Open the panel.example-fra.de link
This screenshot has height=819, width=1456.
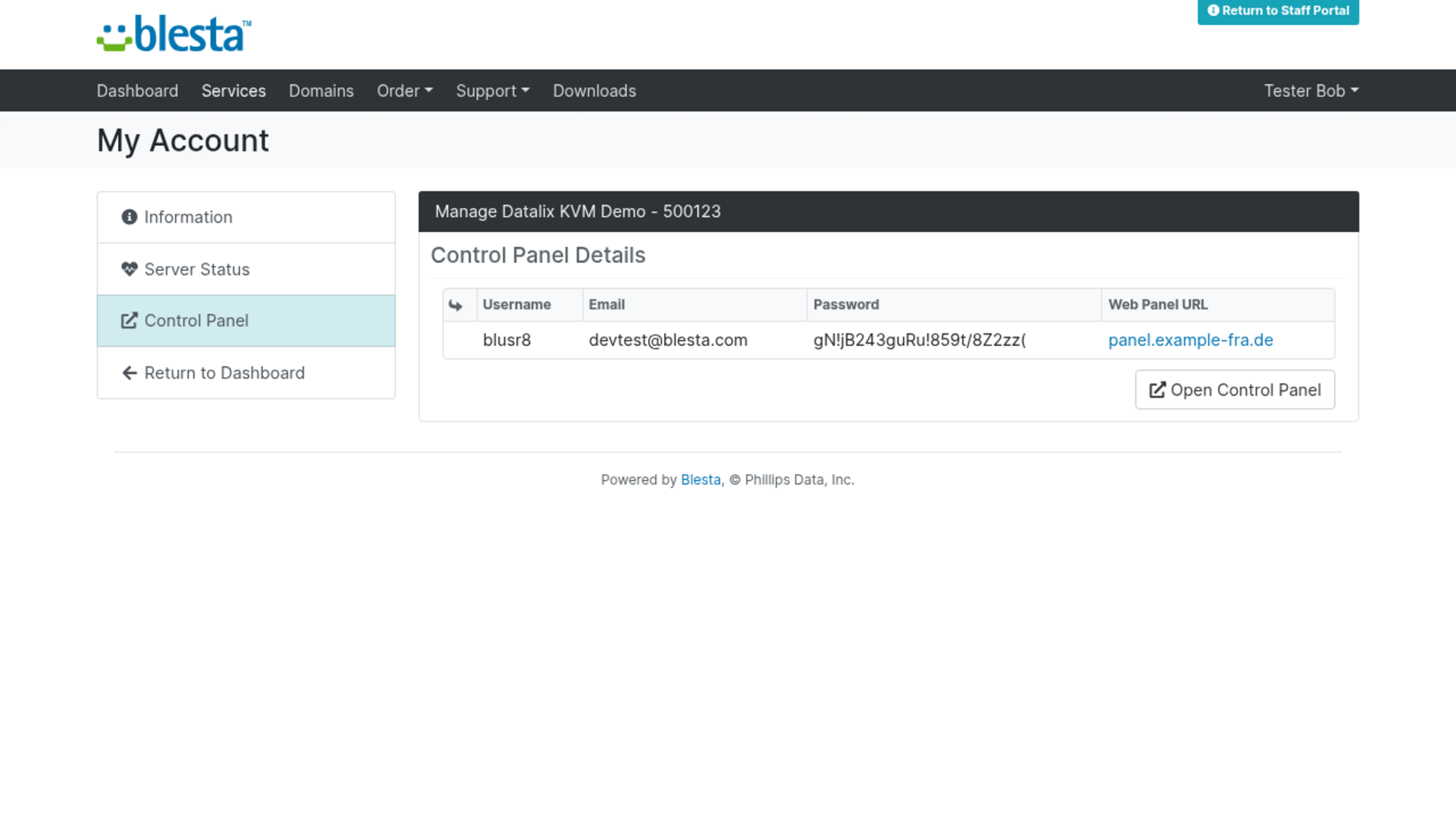click(1191, 340)
